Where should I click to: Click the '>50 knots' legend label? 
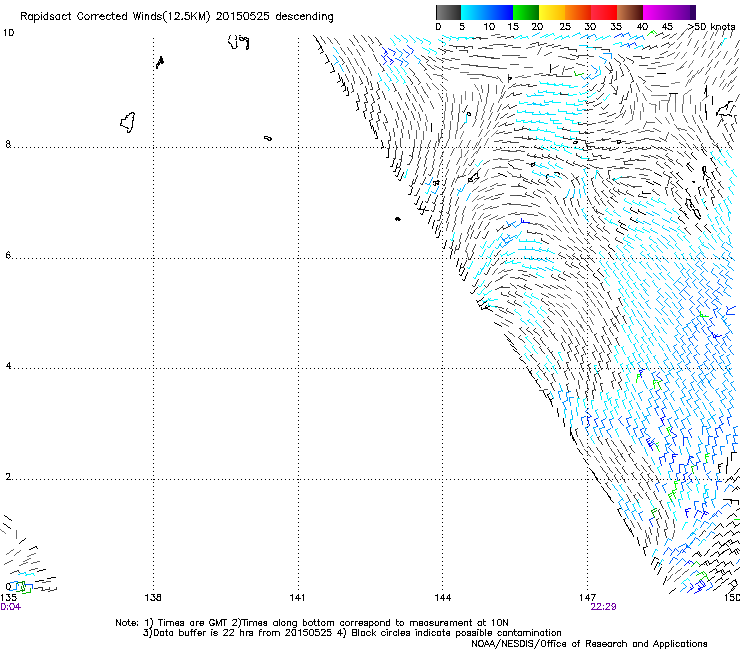pyautogui.click(x=712, y=27)
